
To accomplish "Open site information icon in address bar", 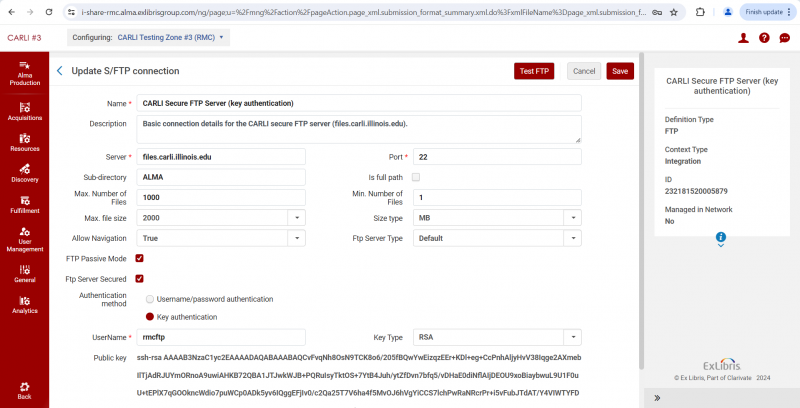I will (71, 12).
